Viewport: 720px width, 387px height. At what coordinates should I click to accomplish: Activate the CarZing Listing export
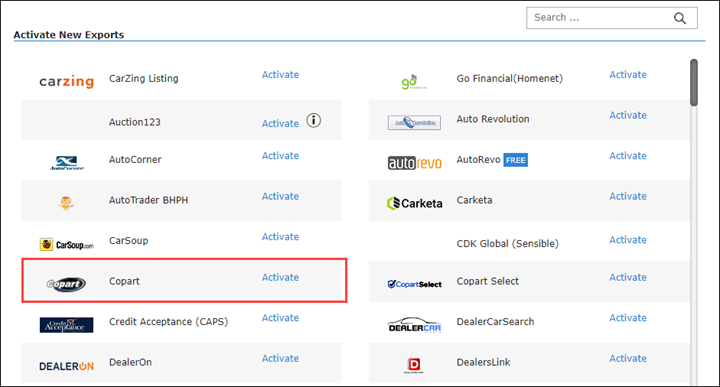pos(280,74)
